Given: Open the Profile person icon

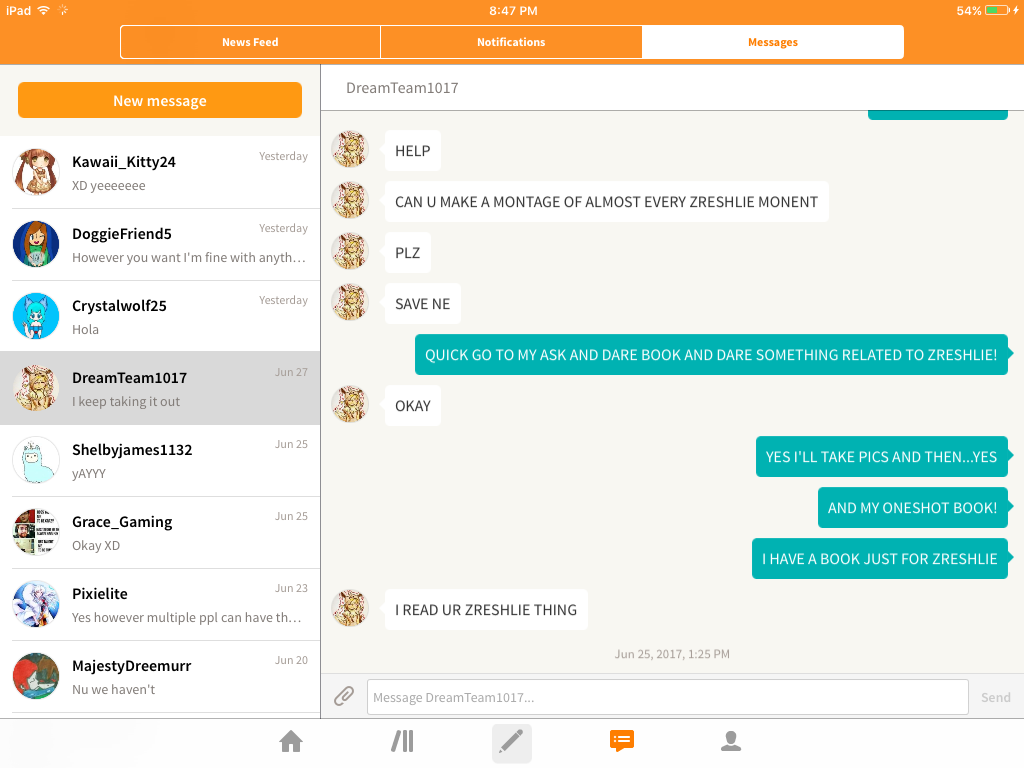Looking at the screenshot, I should [x=731, y=741].
